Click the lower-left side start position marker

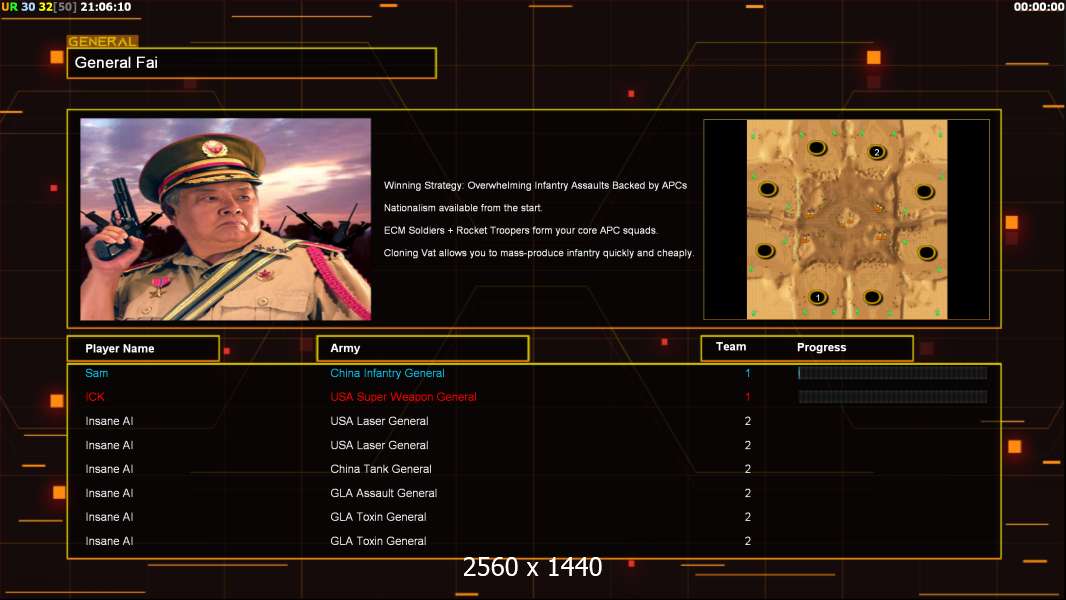pyautogui.click(x=766, y=251)
